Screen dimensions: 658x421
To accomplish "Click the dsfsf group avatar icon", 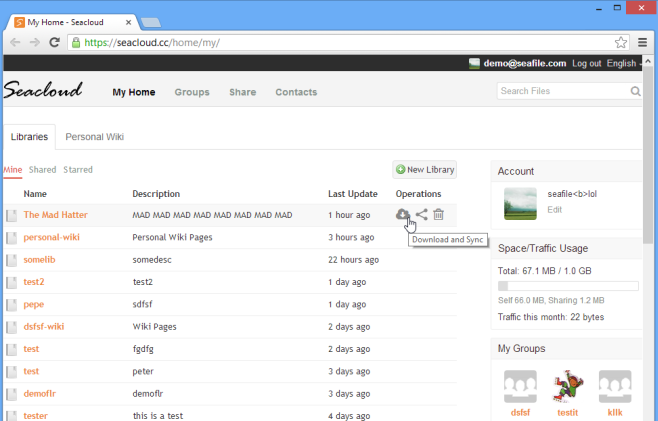I will click(x=520, y=386).
